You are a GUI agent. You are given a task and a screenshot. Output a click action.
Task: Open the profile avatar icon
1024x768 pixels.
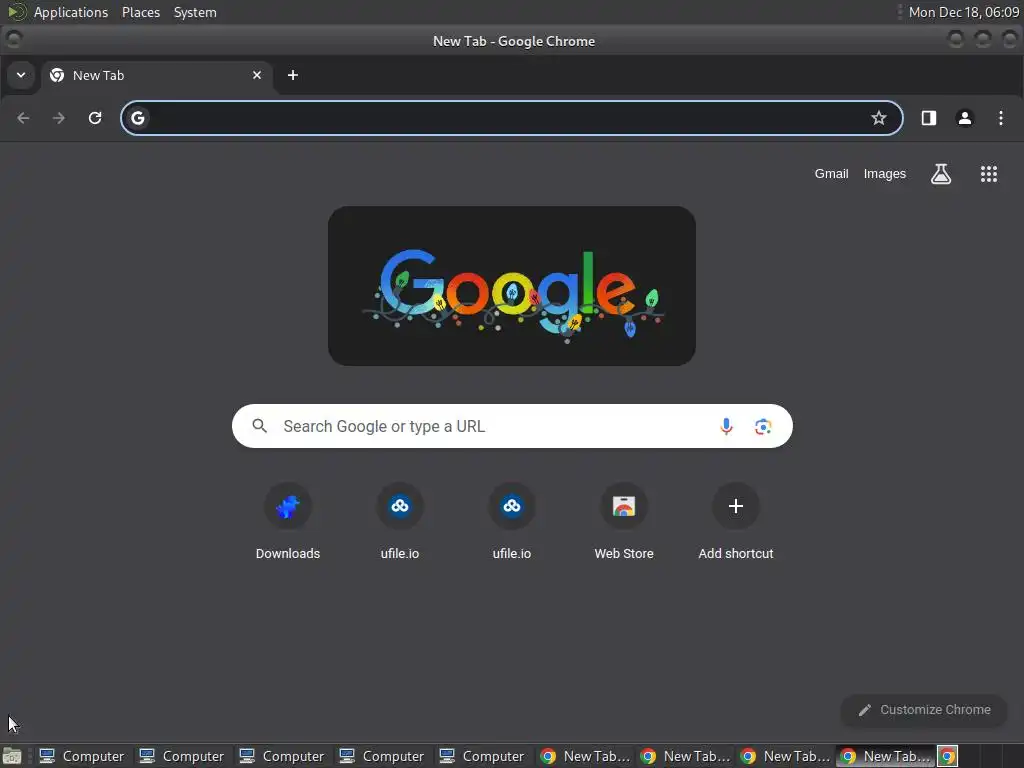[965, 118]
